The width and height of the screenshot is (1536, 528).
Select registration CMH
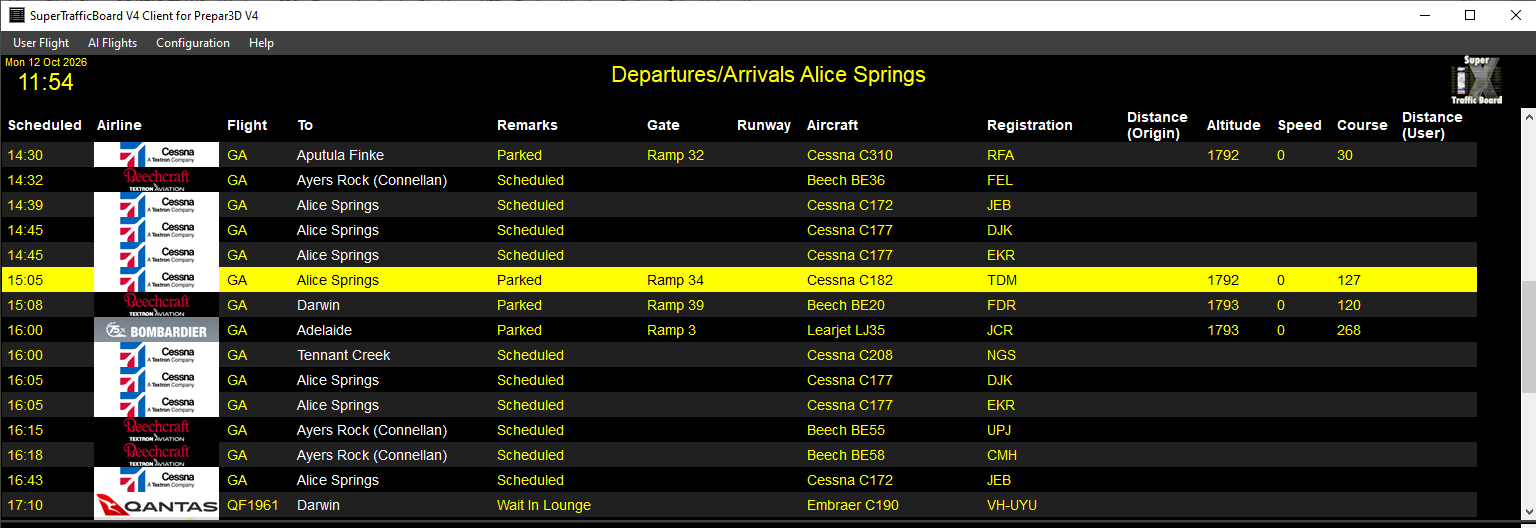[1001, 455]
